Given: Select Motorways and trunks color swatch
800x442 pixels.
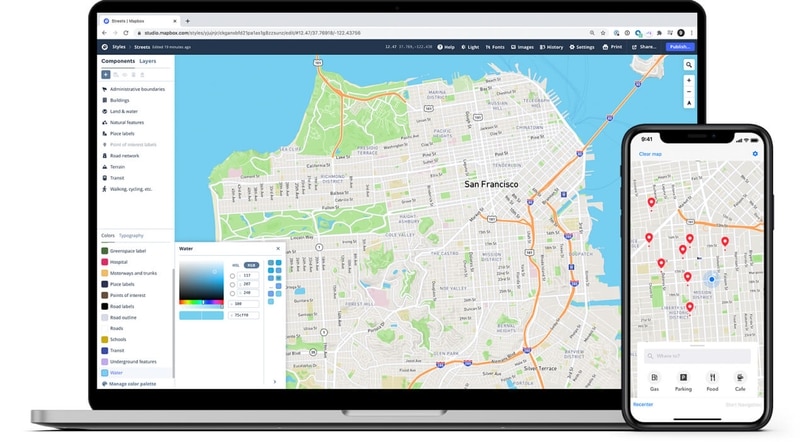Looking at the screenshot, I should pos(105,273).
